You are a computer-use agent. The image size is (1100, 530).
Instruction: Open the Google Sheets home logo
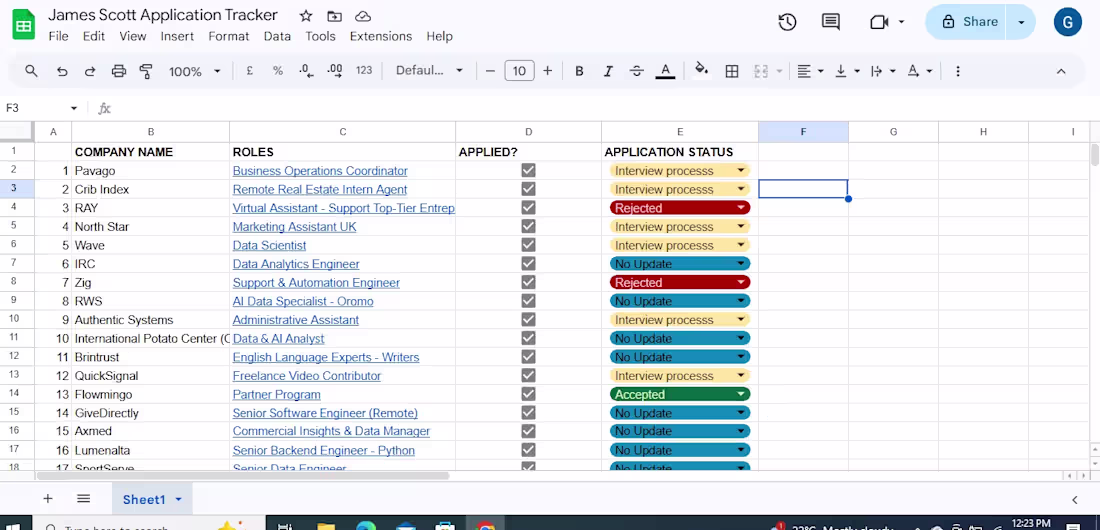(x=23, y=26)
